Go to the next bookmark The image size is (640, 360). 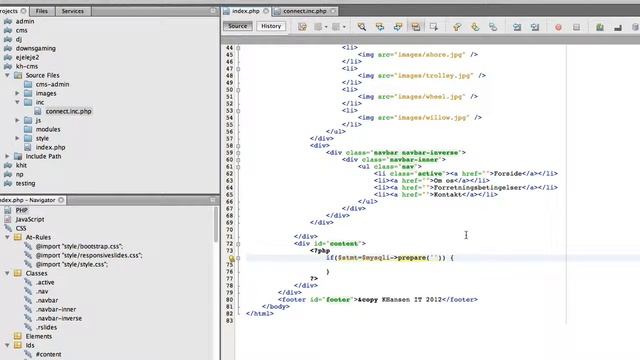pyautogui.click(x=475, y=27)
